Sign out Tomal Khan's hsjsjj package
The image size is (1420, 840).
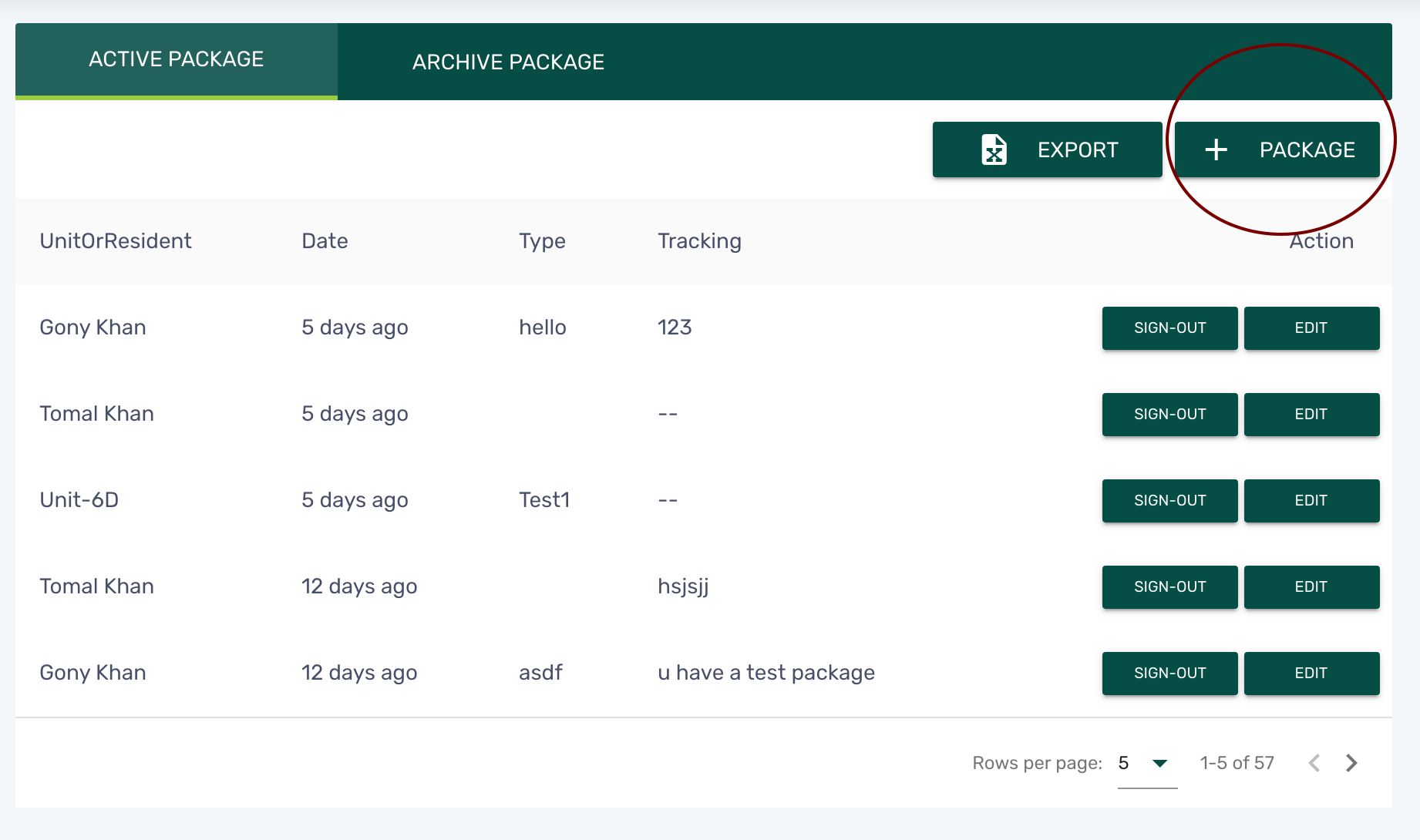click(x=1169, y=587)
